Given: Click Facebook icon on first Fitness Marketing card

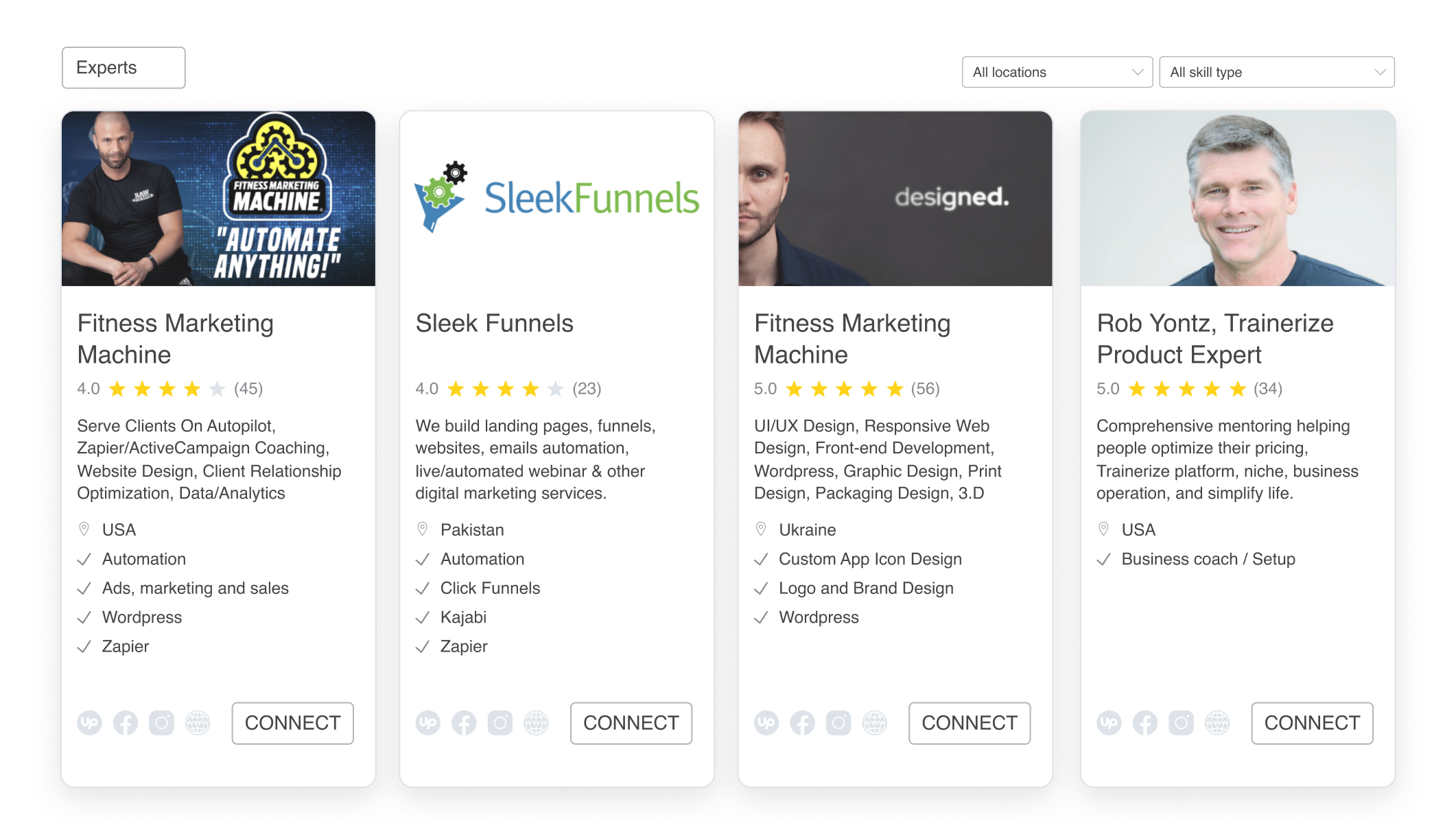Looking at the screenshot, I should coord(126,723).
